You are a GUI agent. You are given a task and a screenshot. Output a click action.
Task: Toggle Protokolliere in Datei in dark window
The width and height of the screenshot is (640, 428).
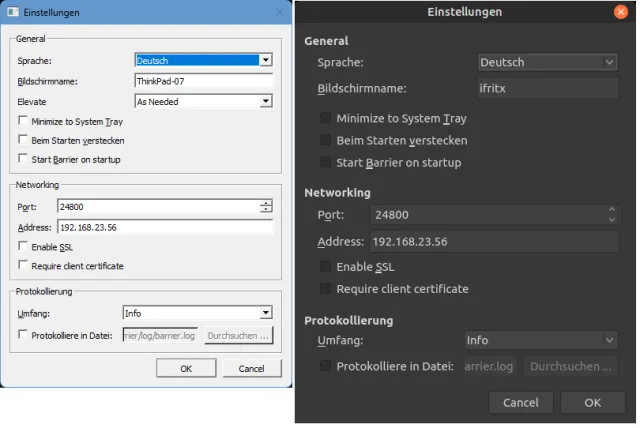tap(325, 366)
